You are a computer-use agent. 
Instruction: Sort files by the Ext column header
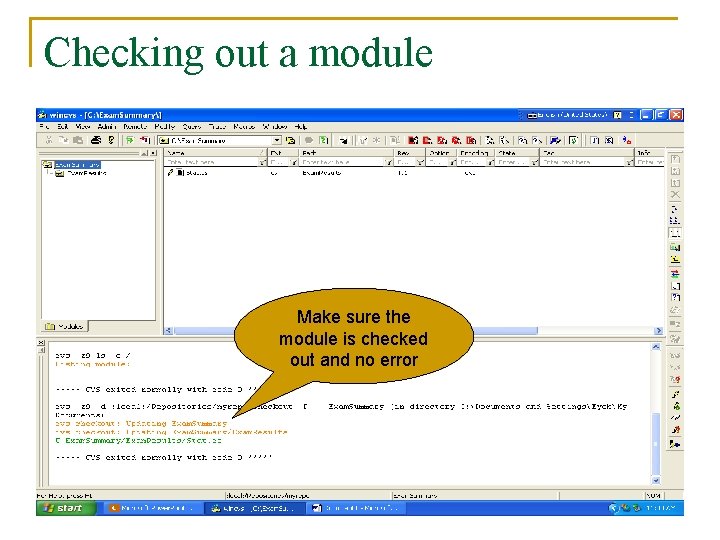(x=284, y=152)
